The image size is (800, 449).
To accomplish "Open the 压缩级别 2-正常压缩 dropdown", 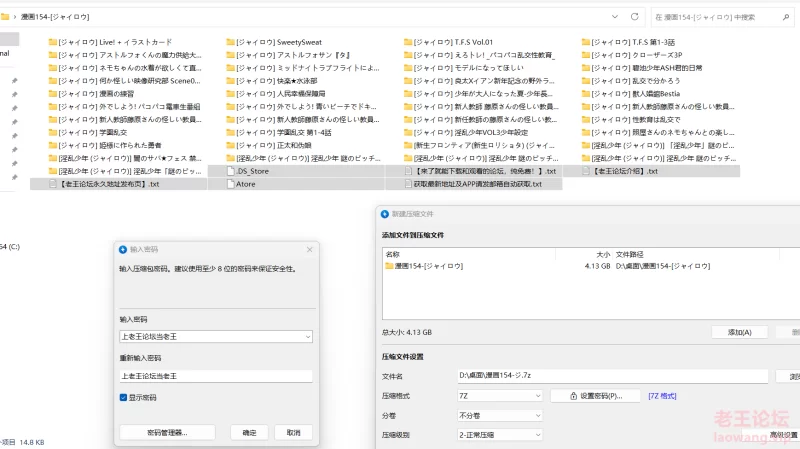I will [x=499, y=435].
